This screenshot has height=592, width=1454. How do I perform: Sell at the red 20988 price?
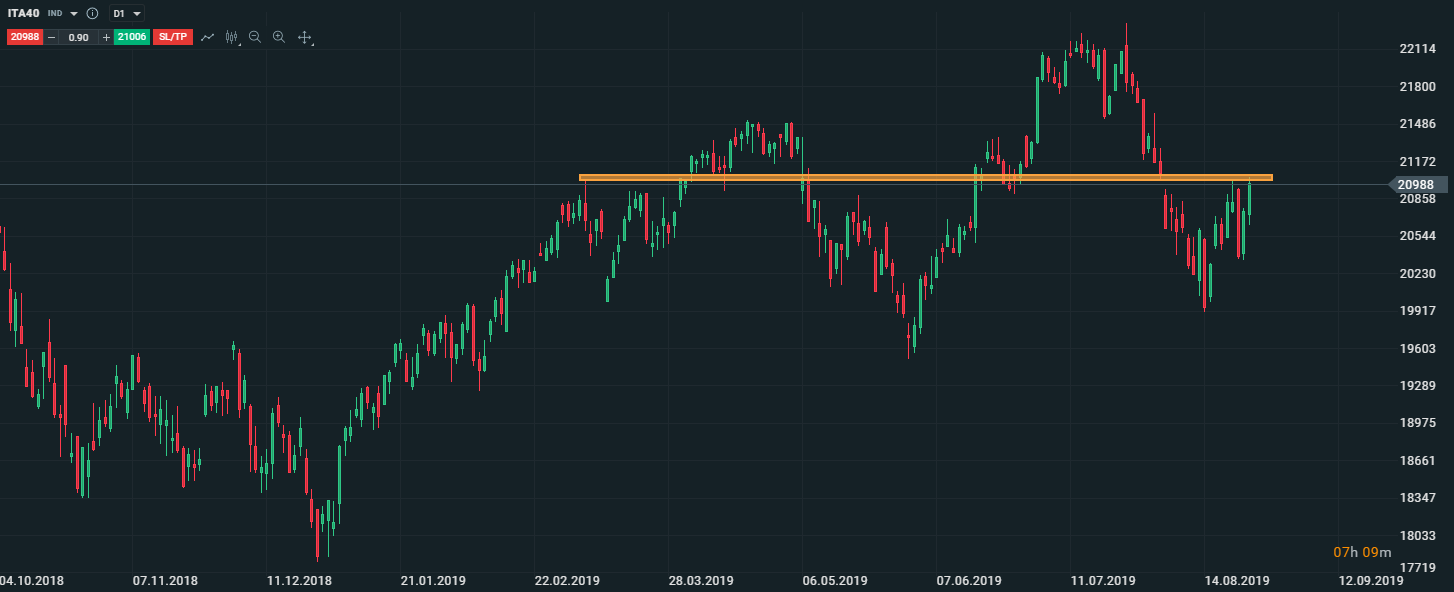click(x=24, y=37)
